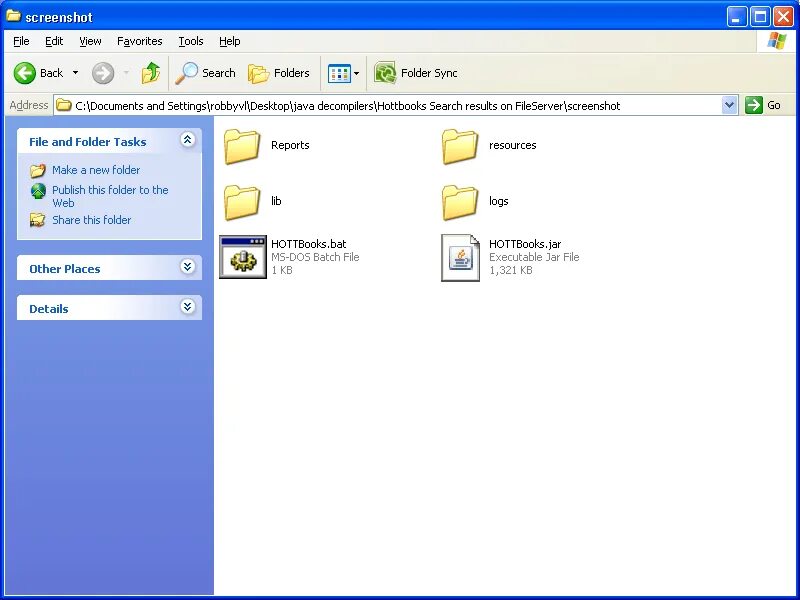Viewport: 800px width, 600px height.
Task: Click the resources folder name label
Action: [513, 145]
